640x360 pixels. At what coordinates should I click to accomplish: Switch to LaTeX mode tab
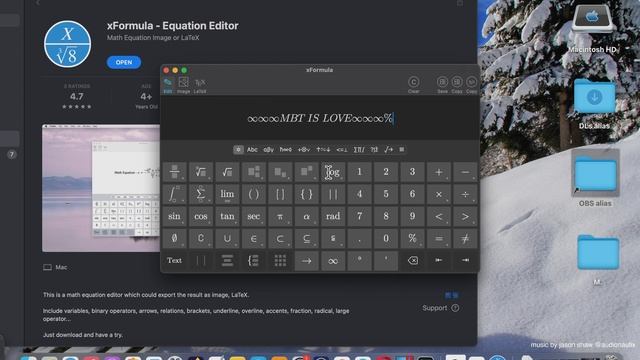200,86
